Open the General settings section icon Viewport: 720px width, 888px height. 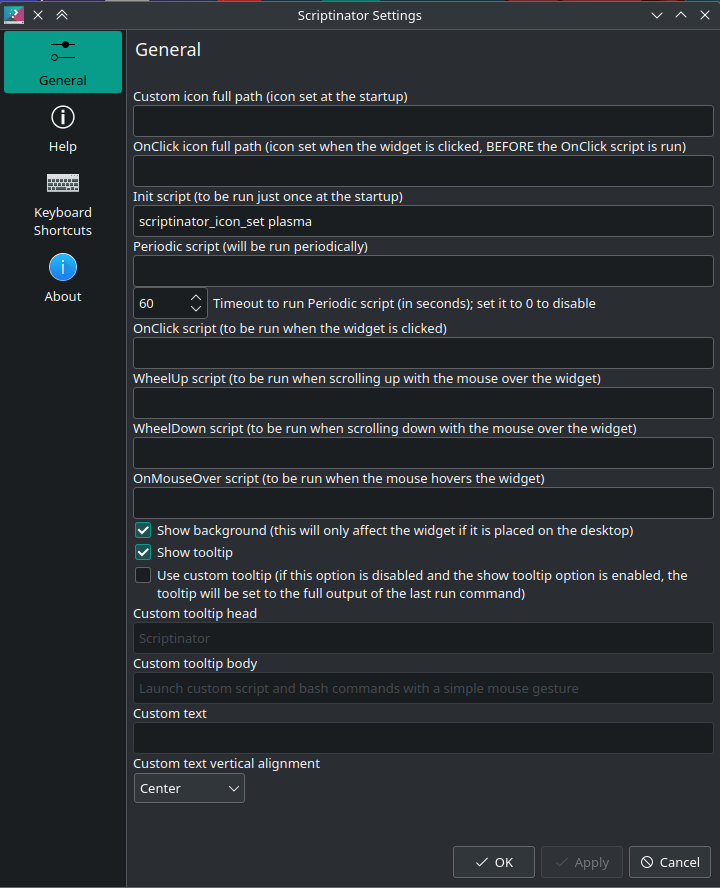63,52
